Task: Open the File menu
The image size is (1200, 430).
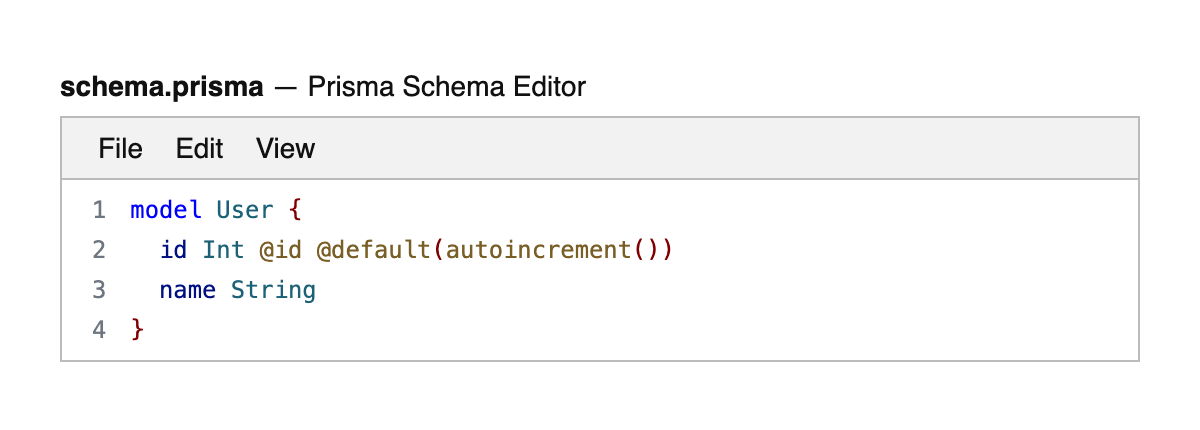Action: (120, 149)
